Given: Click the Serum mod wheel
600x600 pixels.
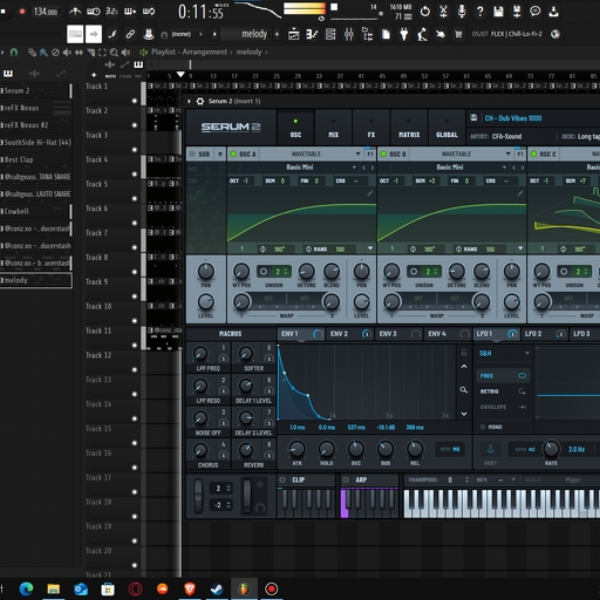Looking at the screenshot, I should 247,496.
